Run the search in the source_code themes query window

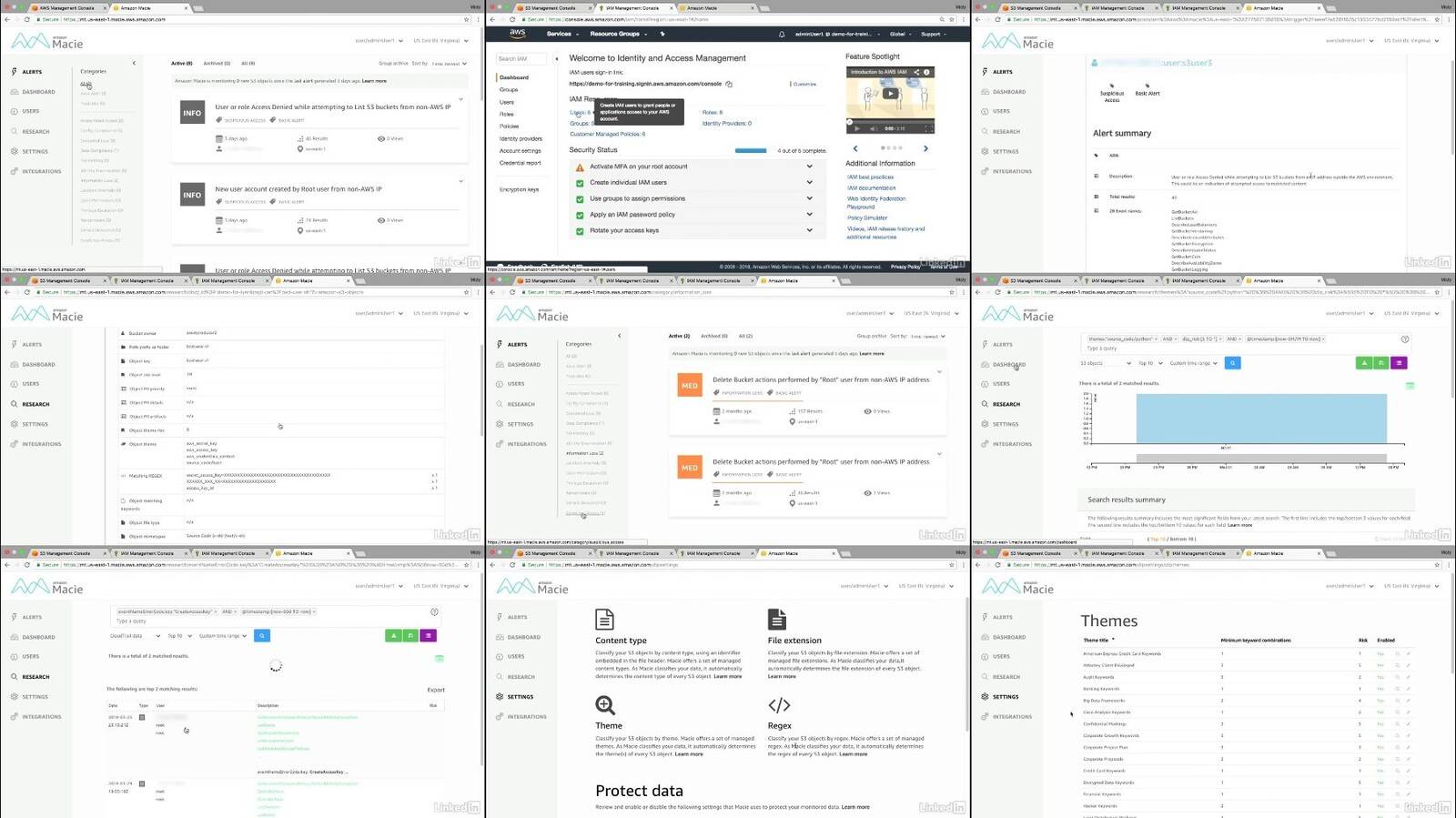coord(1233,363)
